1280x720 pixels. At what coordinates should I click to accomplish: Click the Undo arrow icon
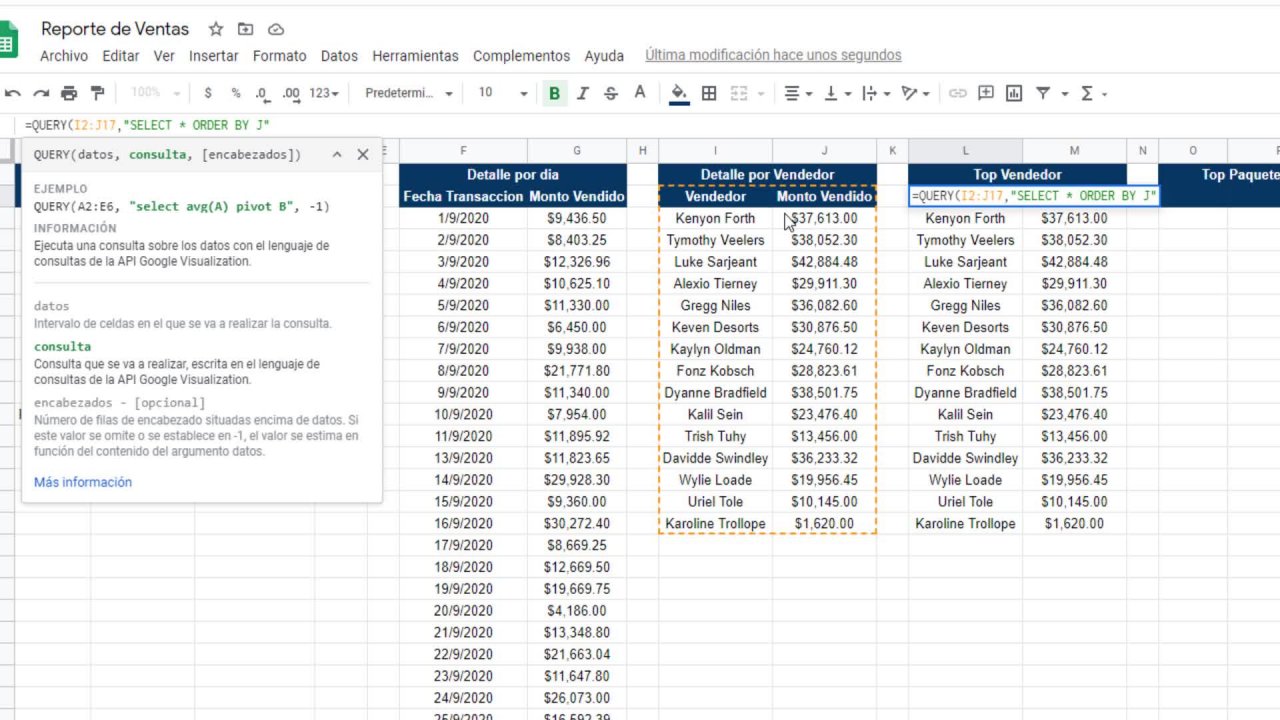coord(13,93)
